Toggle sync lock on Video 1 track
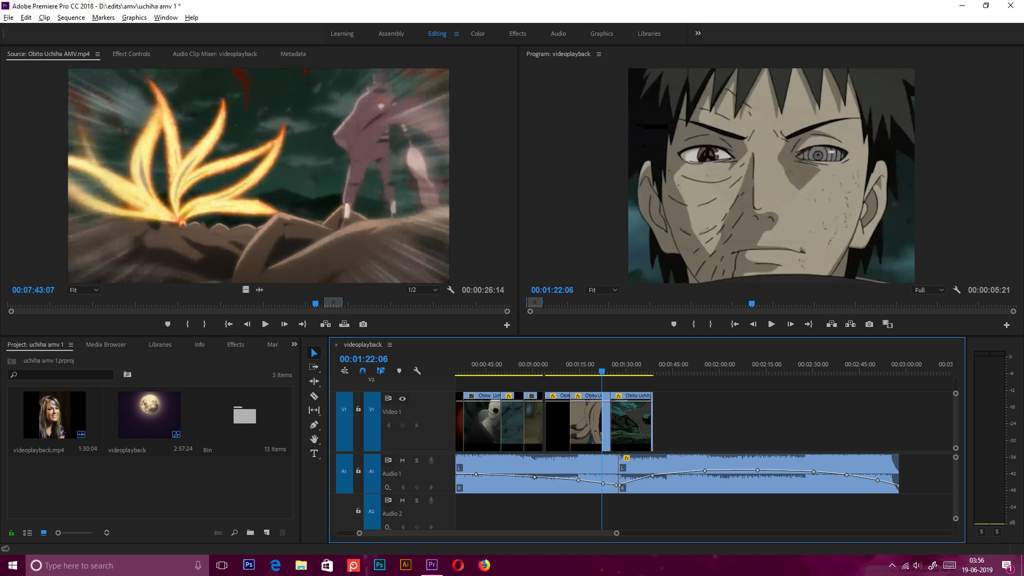 (388, 398)
